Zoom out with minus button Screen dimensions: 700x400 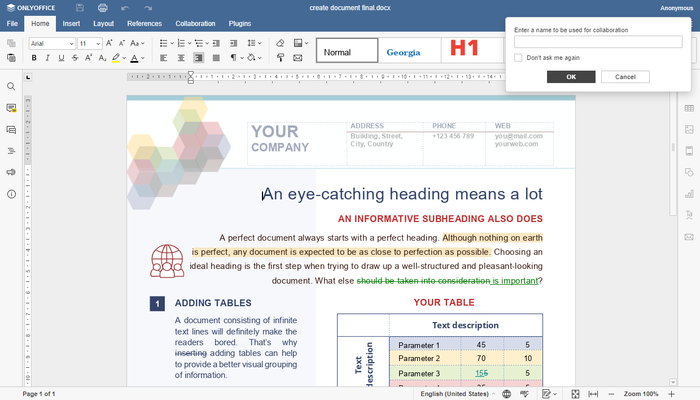(x=611, y=394)
